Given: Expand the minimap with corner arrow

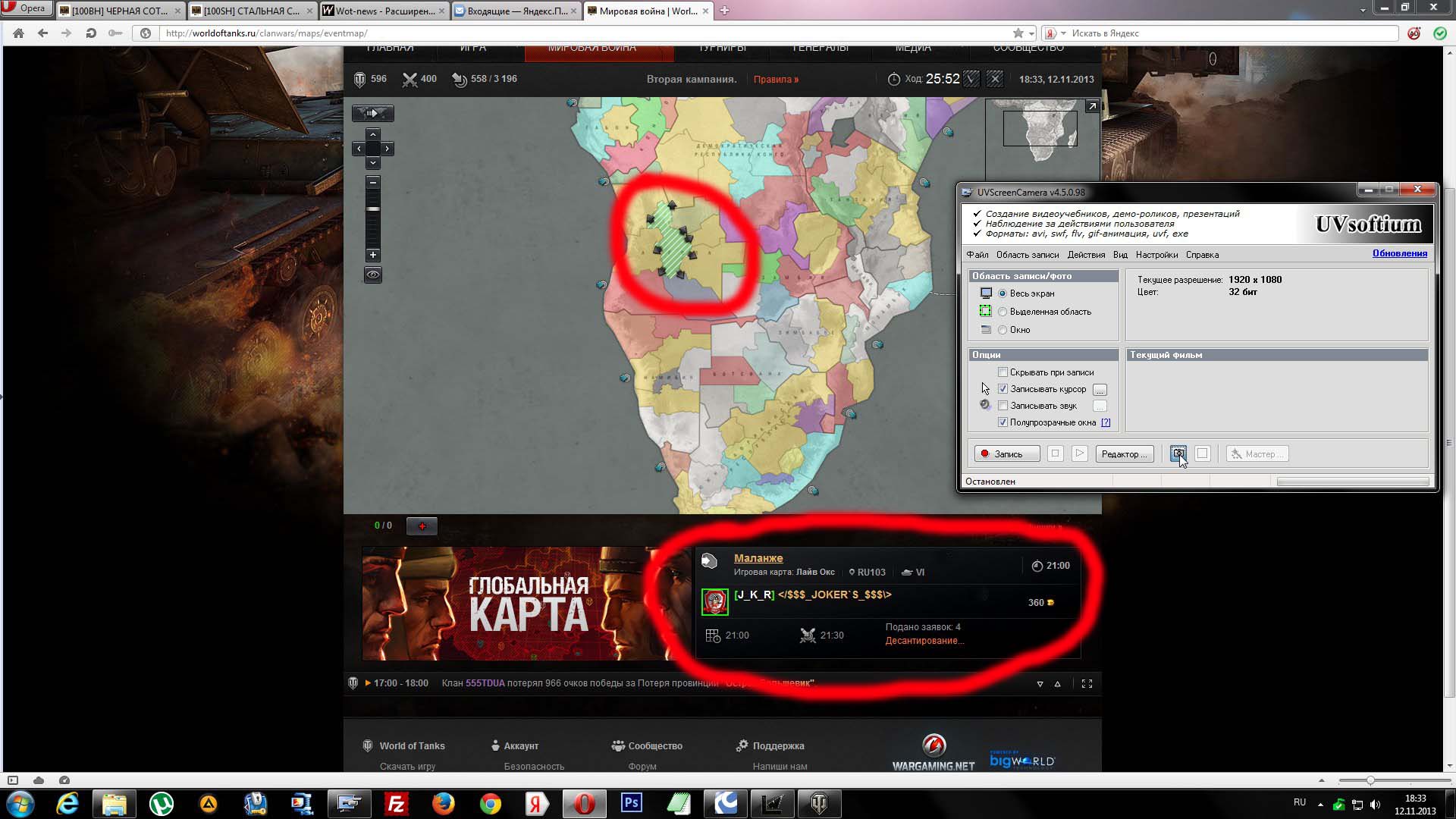Looking at the screenshot, I should pos(1092,107).
